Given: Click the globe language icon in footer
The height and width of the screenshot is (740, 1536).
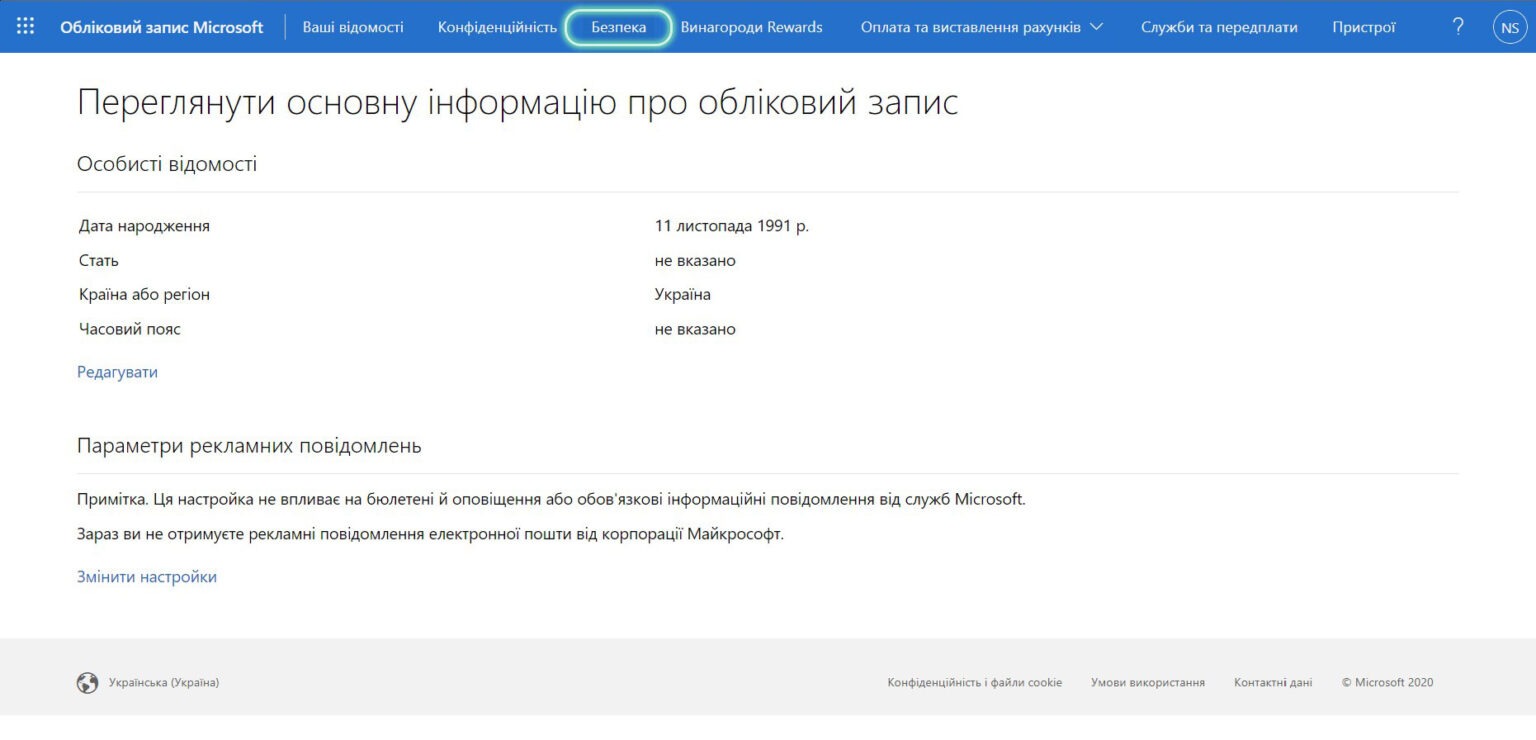Looking at the screenshot, I should pos(87,683).
